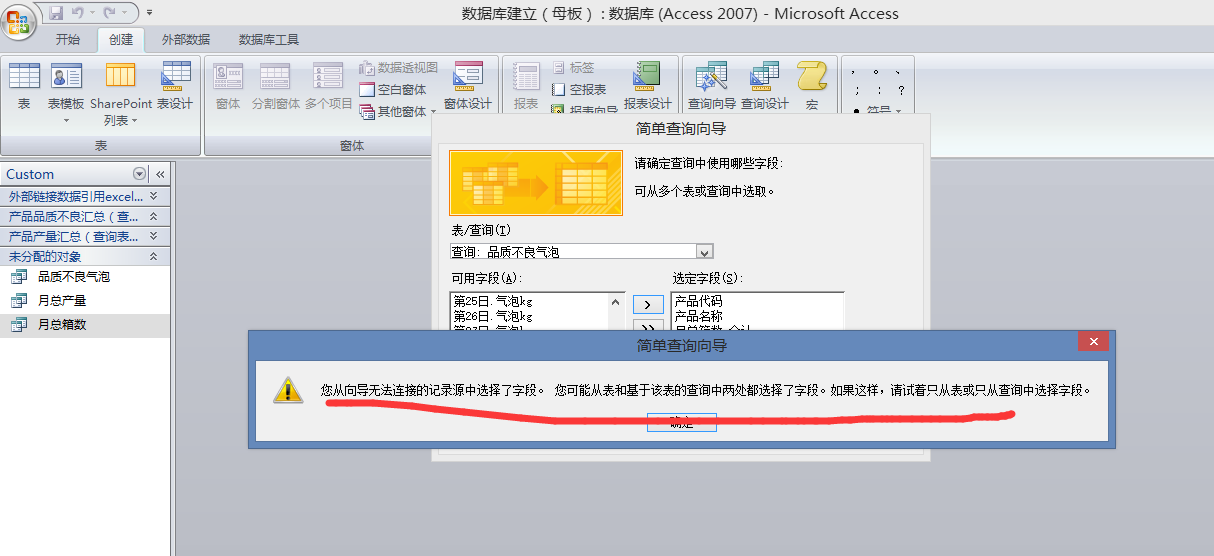Open the Office button menu
This screenshot has width=1214, height=556.
pos(19,19)
